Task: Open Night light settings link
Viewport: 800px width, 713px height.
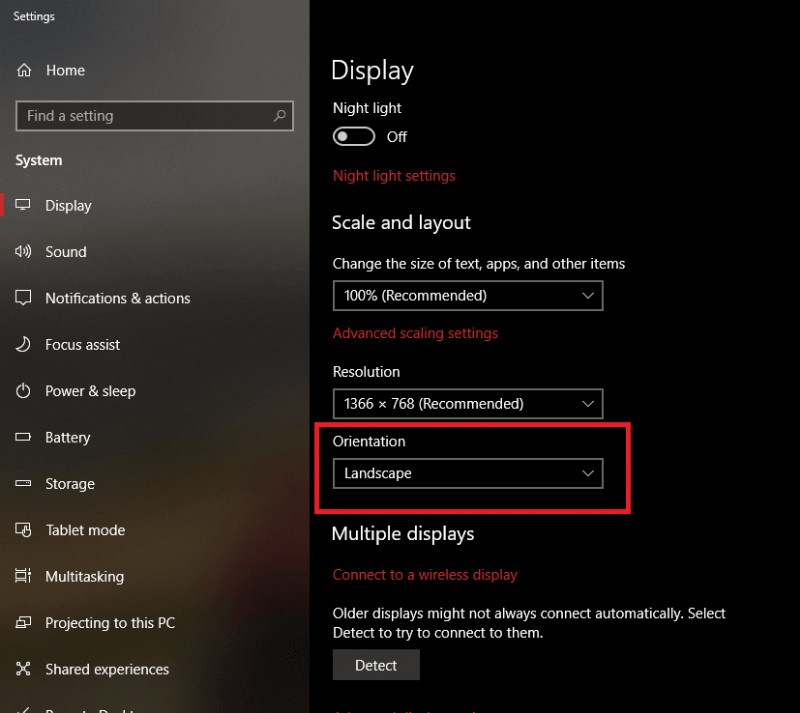Action: (394, 176)
